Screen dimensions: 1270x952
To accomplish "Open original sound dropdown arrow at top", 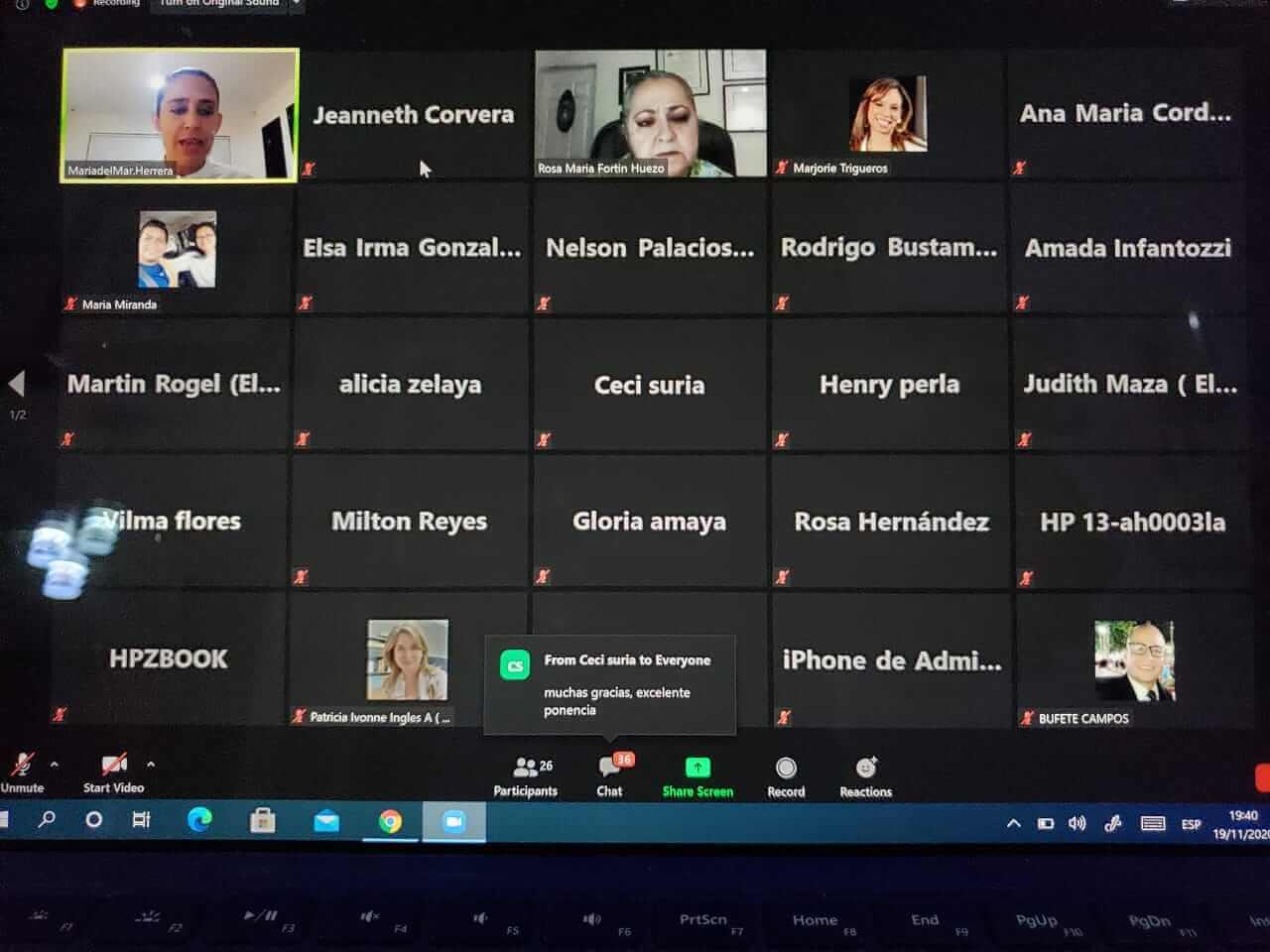I will click(296, 4).
